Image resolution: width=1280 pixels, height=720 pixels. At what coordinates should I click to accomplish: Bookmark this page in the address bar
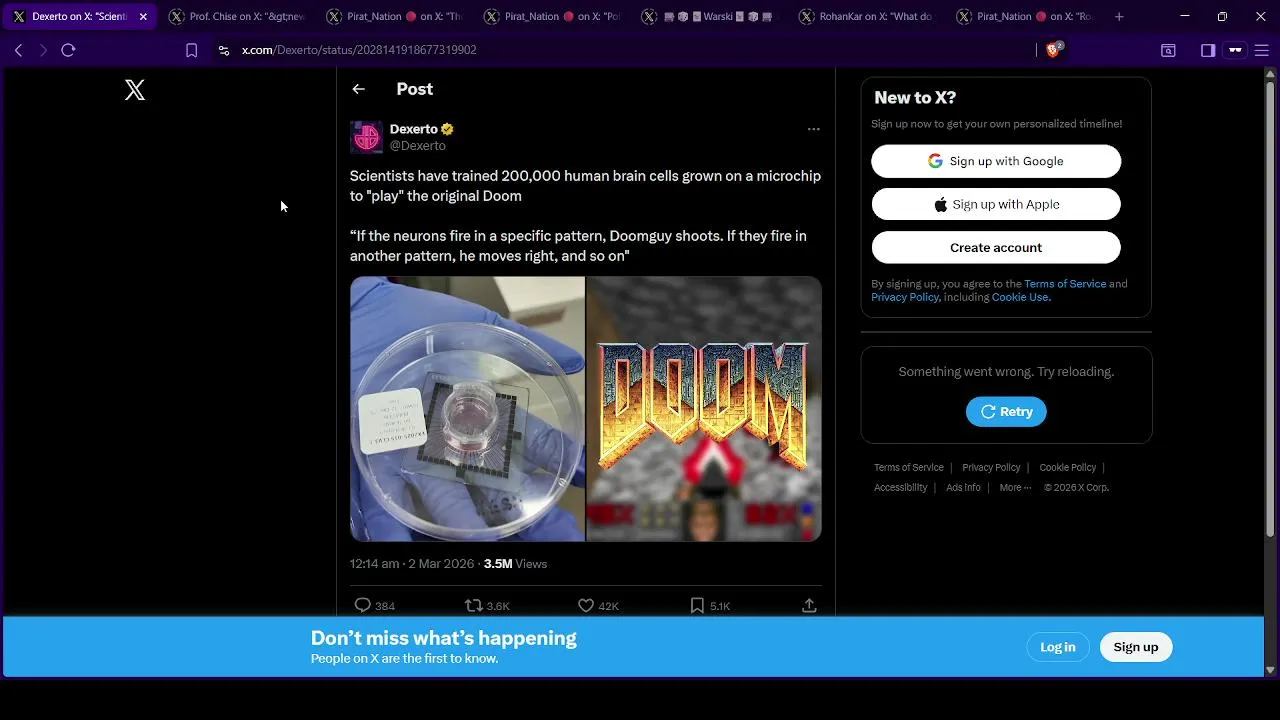pyautogui.click(x=192, y=50)
